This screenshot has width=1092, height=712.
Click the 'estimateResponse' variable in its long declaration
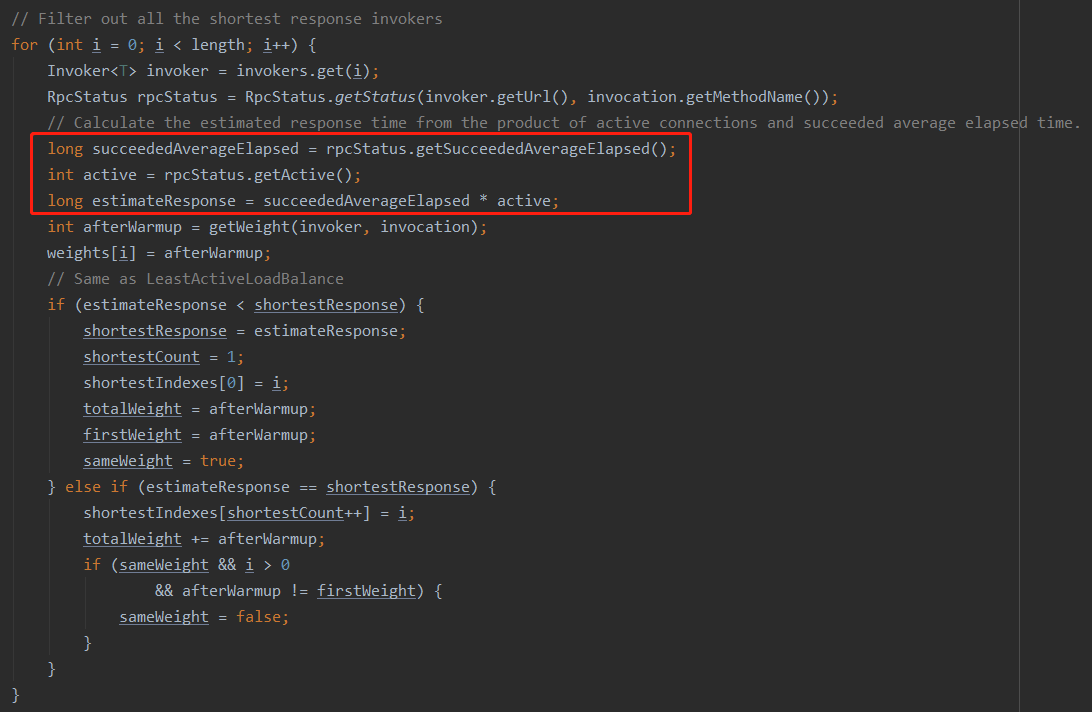click(164, 201)
